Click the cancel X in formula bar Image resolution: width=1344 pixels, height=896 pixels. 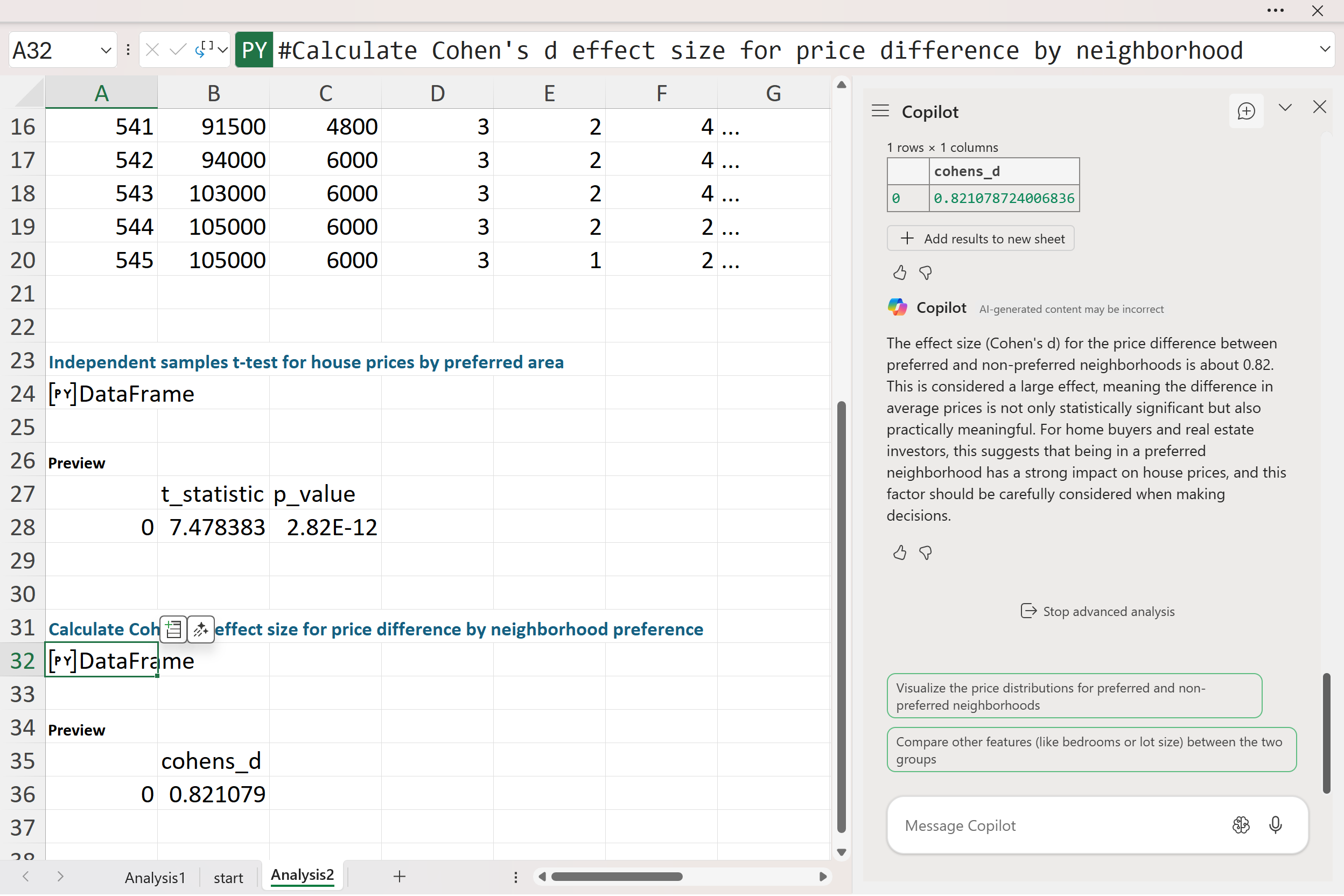[152, 50]
